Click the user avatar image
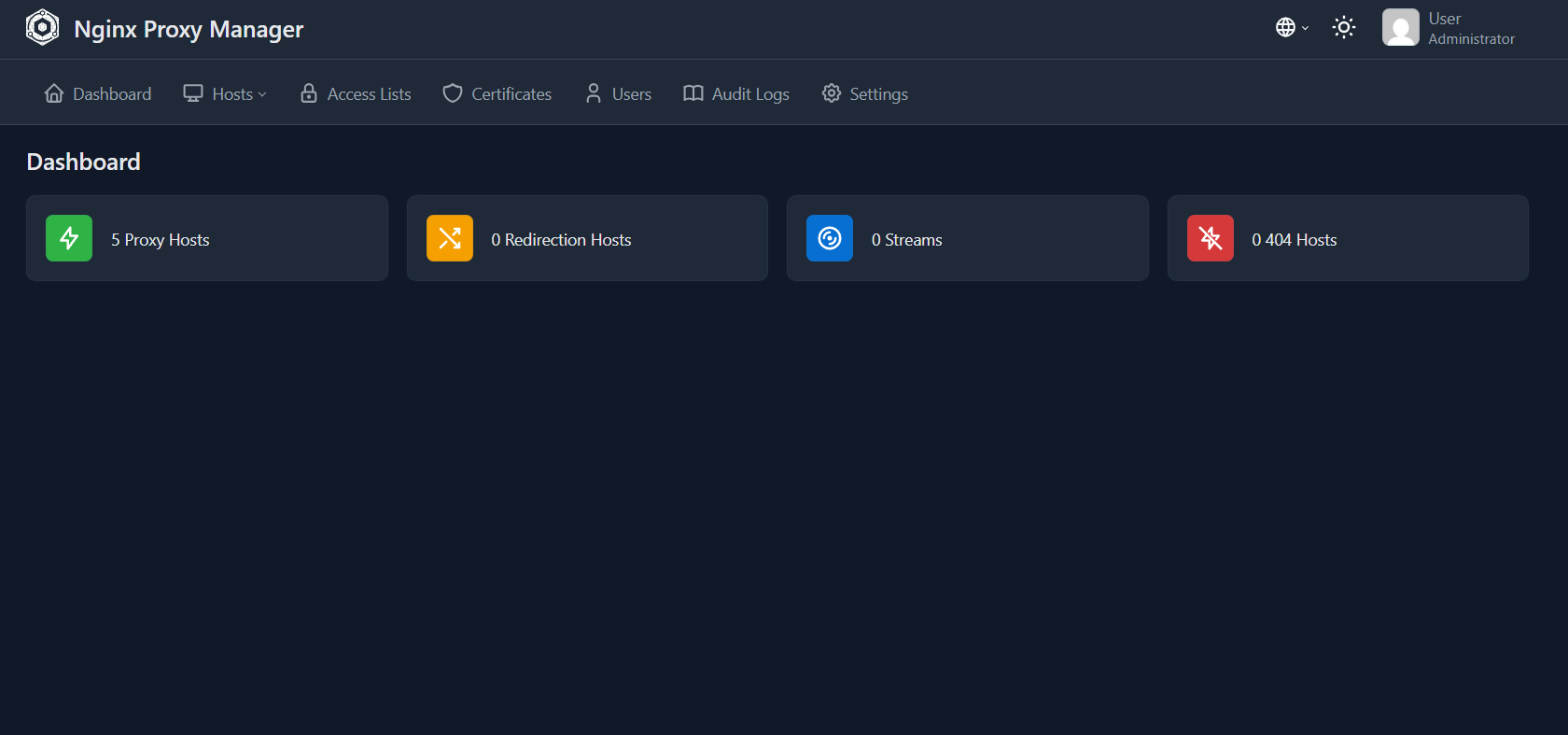Screen dimensions: 1568x735 (x=1400, y=27)
